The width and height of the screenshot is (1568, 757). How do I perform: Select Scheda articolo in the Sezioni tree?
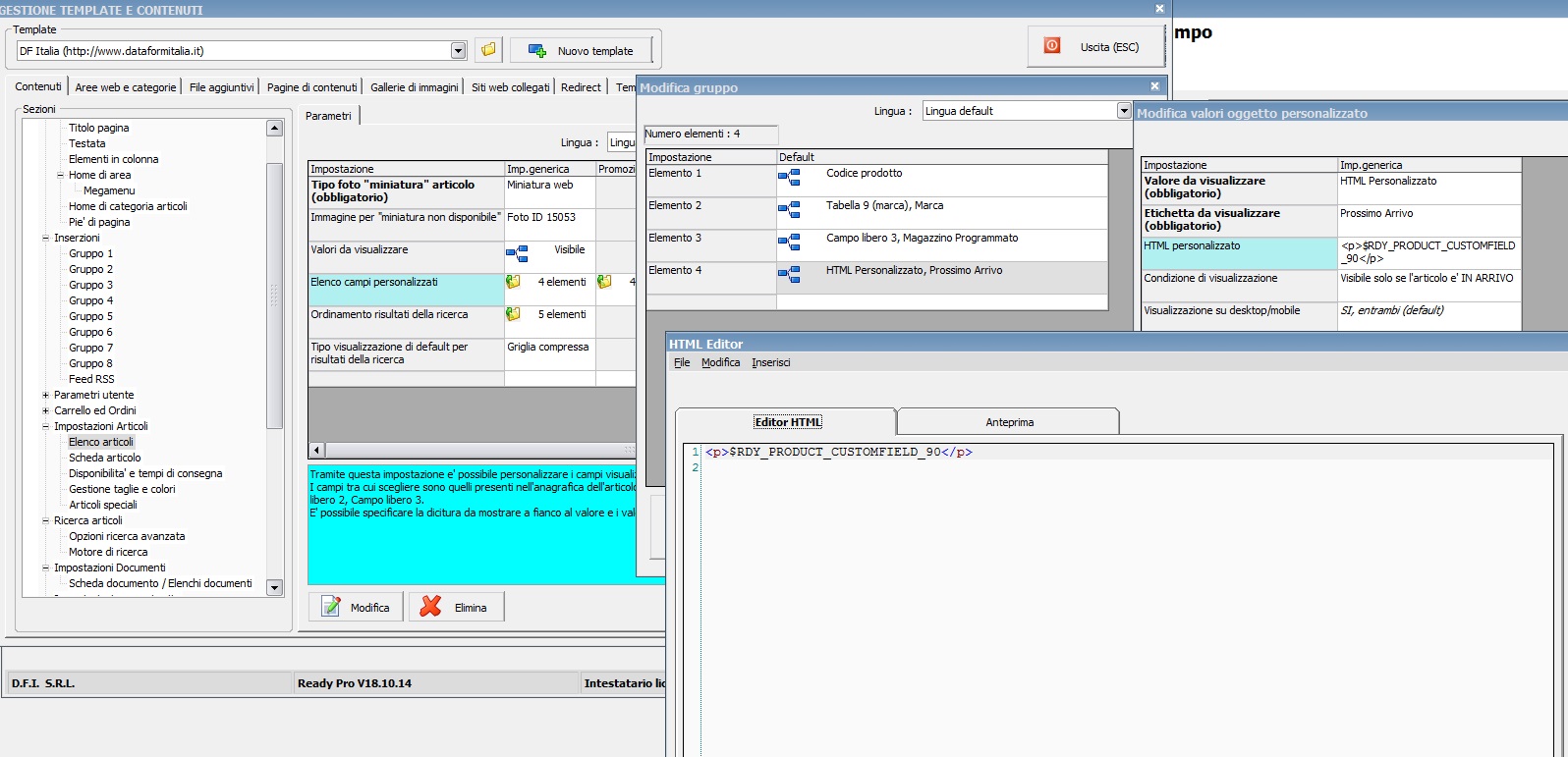click(104, 458)
